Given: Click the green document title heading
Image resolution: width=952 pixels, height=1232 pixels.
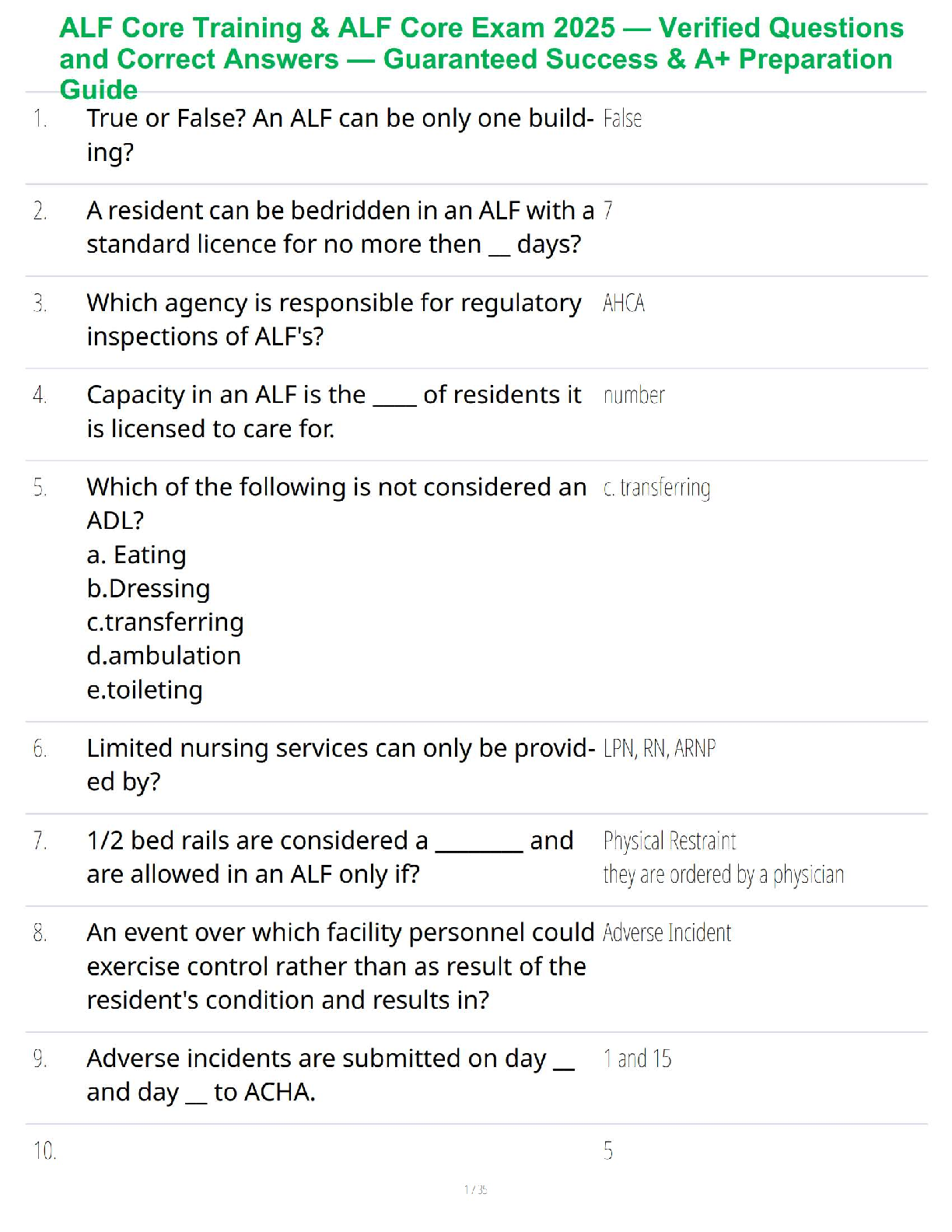Looking at the screenshot, I should coord(481,58).
